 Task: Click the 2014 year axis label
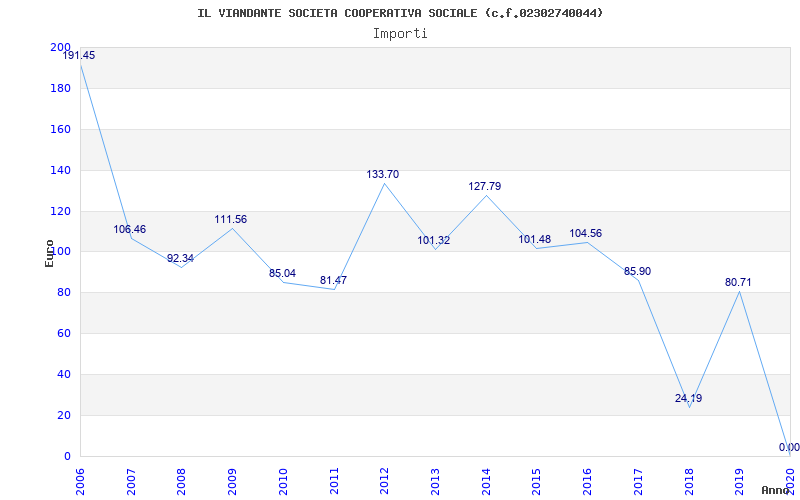click(x=486, y=481)
